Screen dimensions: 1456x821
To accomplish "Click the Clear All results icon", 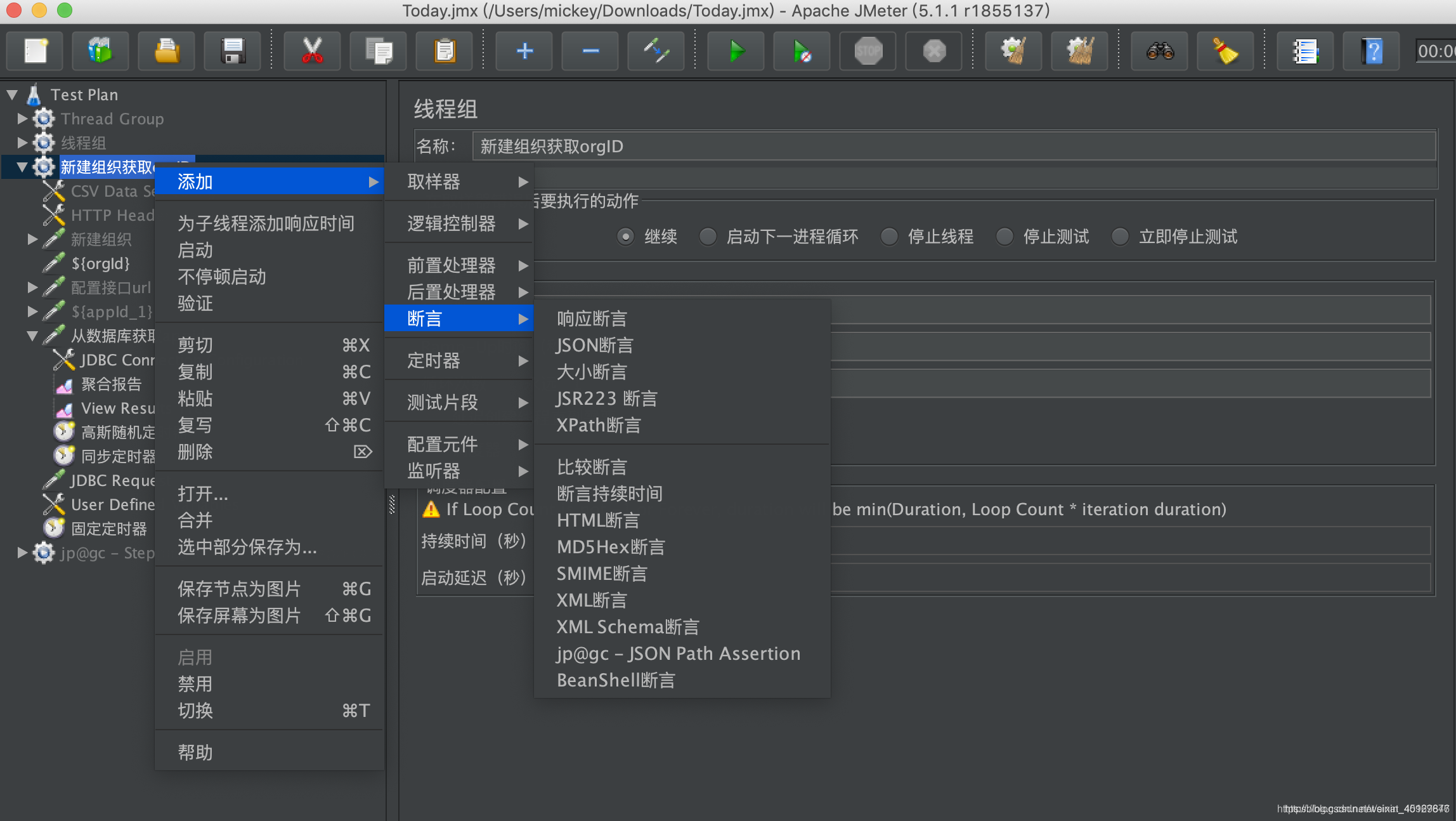I will tap(1079, 51).
